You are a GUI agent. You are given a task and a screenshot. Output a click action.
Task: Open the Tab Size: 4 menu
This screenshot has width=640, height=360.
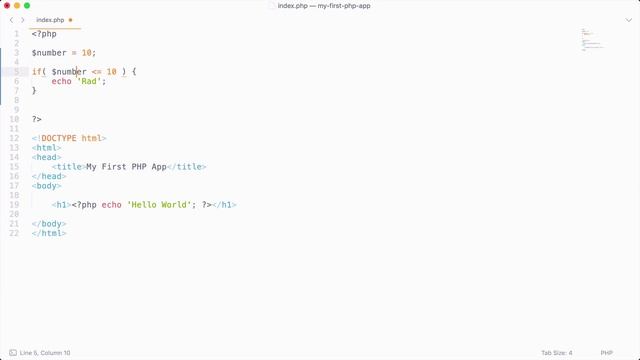[557, 353]
